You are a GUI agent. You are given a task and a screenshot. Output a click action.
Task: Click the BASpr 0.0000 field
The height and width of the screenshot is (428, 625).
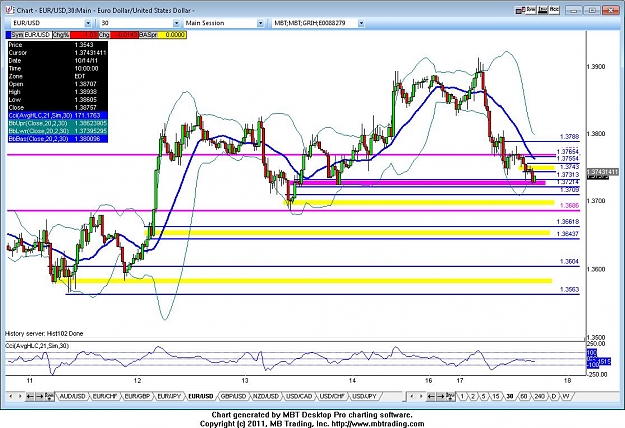[x=162, y=35]
